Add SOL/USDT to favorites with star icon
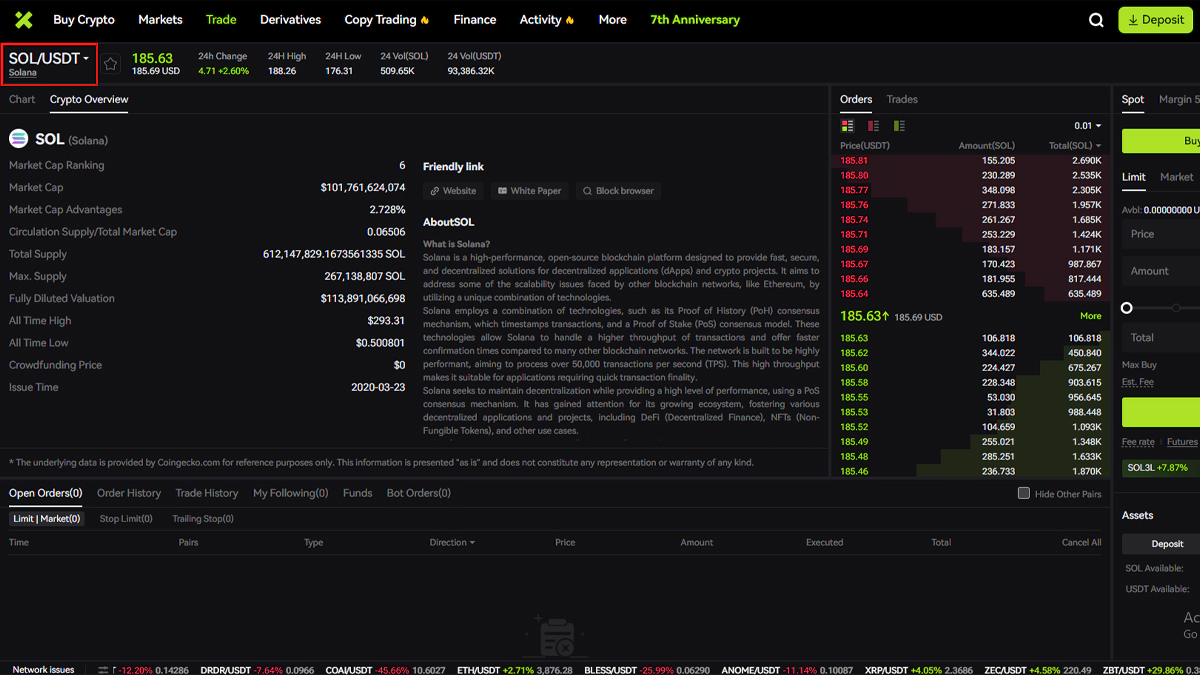 111,64
